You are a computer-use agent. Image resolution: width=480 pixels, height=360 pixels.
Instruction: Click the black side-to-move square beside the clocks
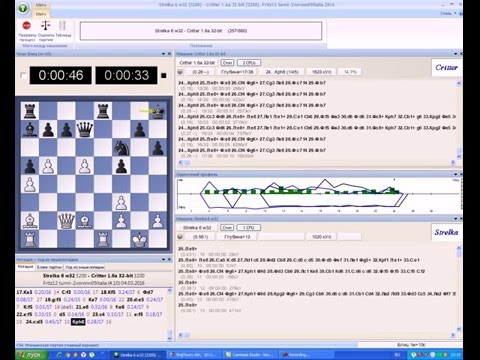pyautogui.click(x=164, y=76)
